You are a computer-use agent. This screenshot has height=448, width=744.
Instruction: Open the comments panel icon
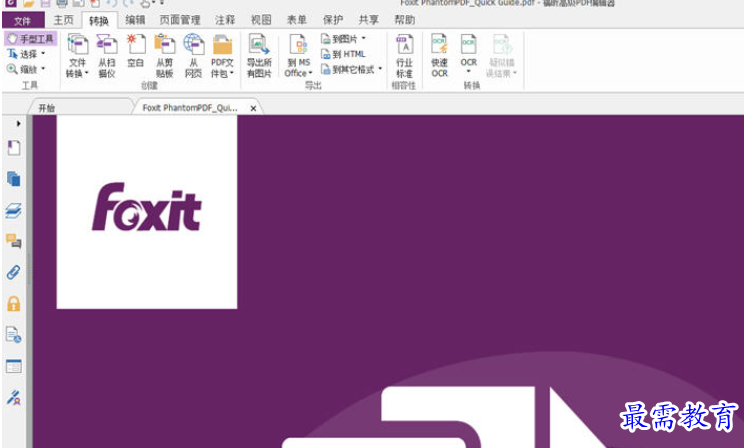pyautogui.click(x=14, y=241)
